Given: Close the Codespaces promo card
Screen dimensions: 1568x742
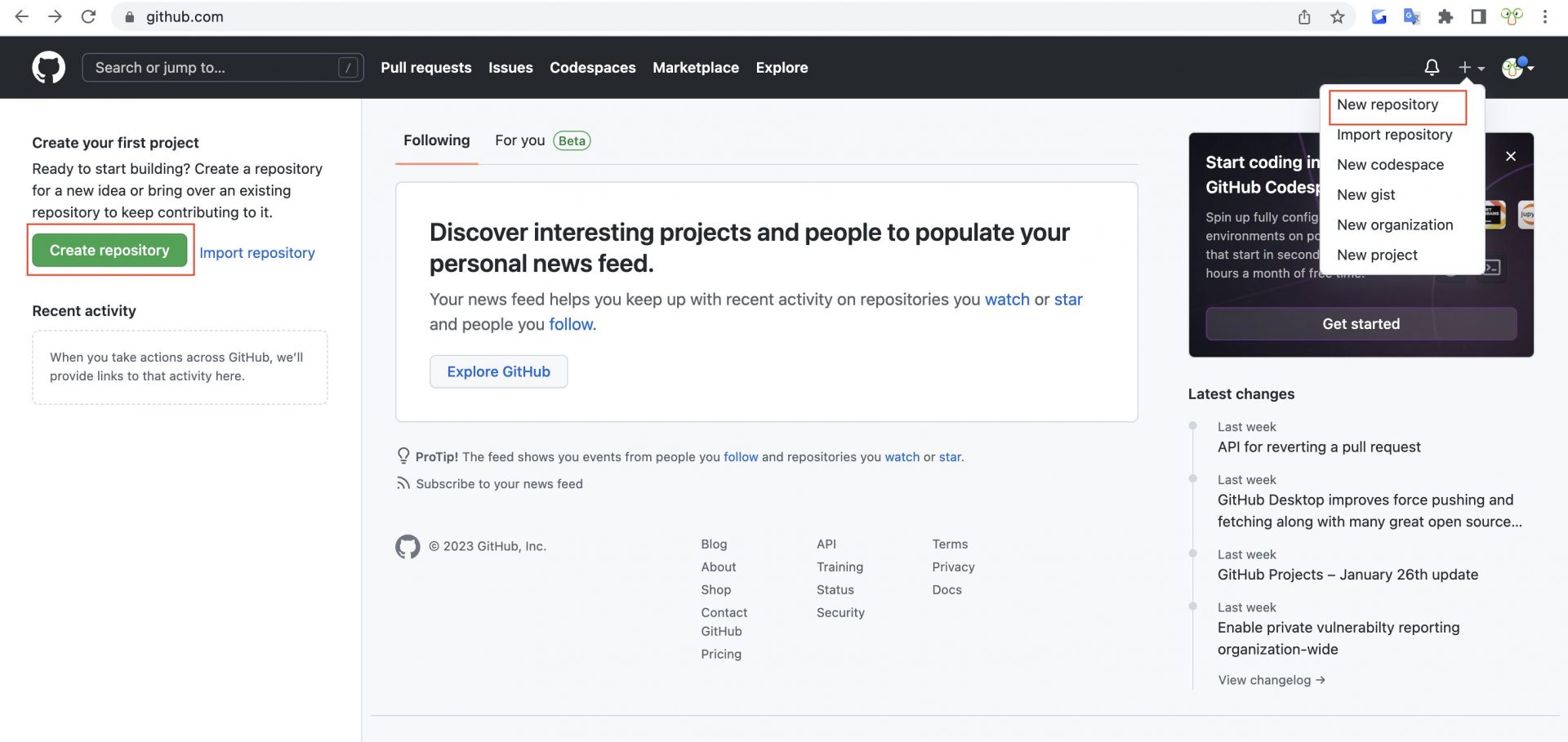Looking at the screenshot, I should coord(1511,156).
